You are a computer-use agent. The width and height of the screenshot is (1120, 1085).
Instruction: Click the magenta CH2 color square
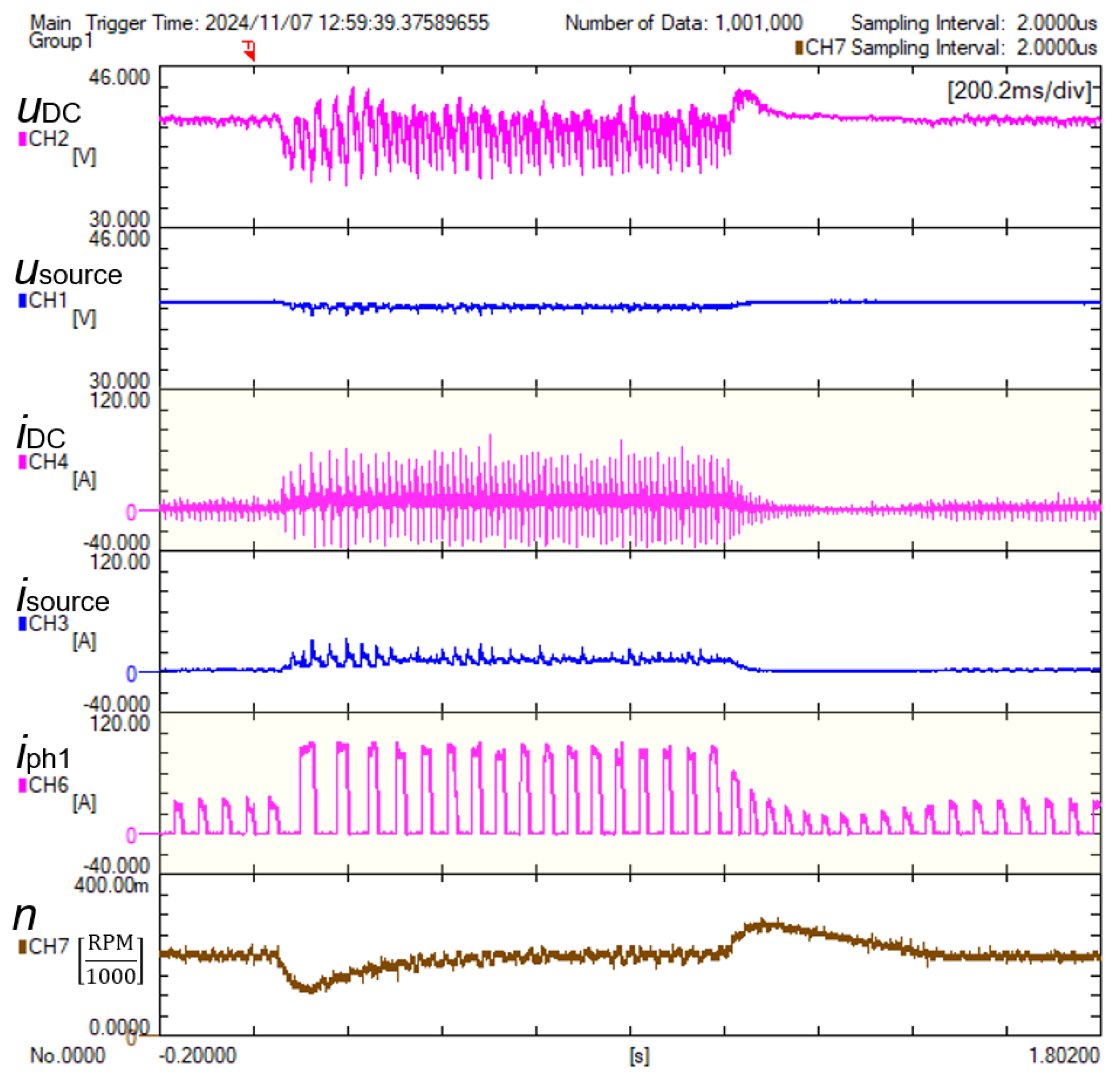tap(23, 139)
